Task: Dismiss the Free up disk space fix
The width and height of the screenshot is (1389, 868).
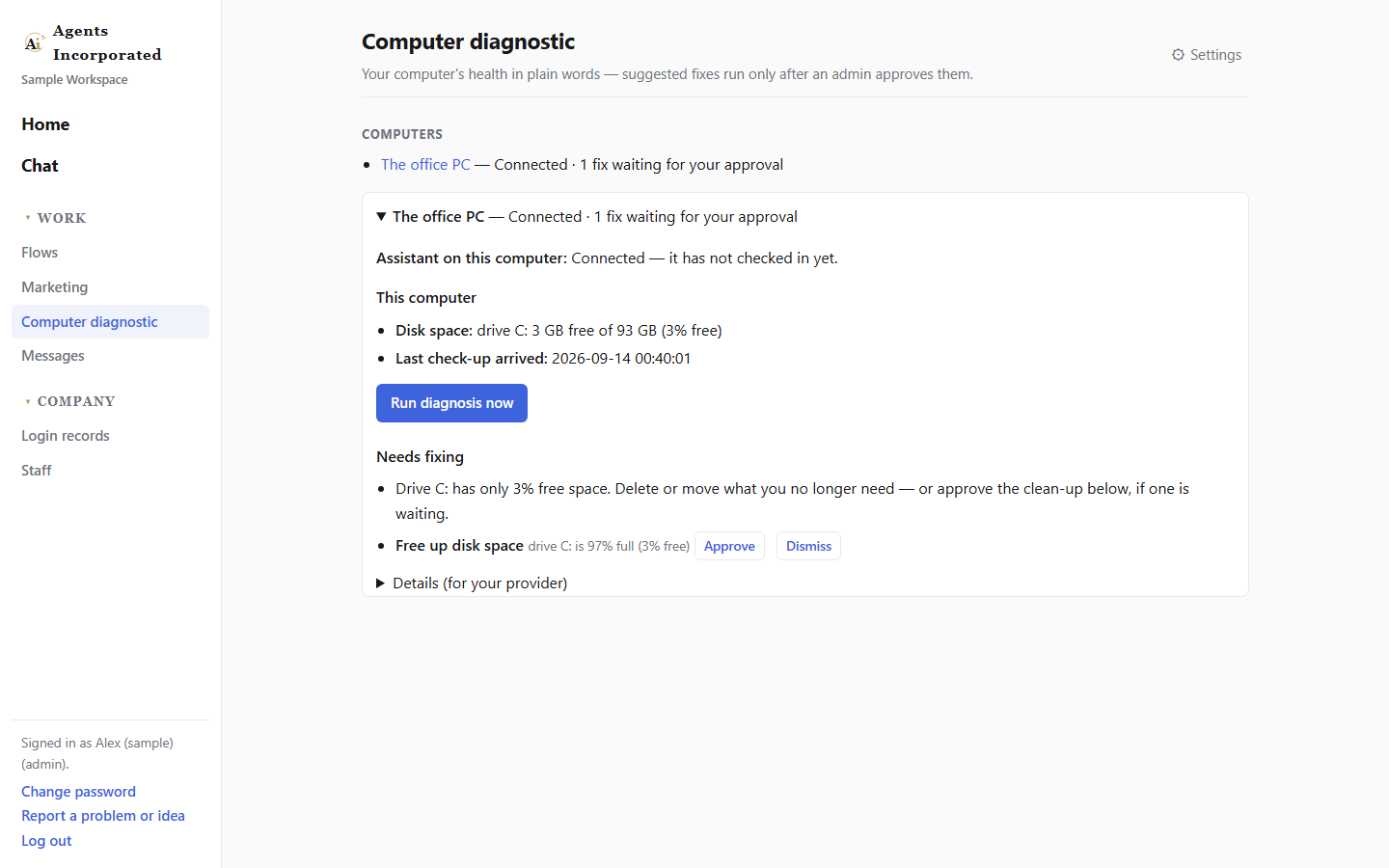Action: pyautogui.click(x=808, y=546)
